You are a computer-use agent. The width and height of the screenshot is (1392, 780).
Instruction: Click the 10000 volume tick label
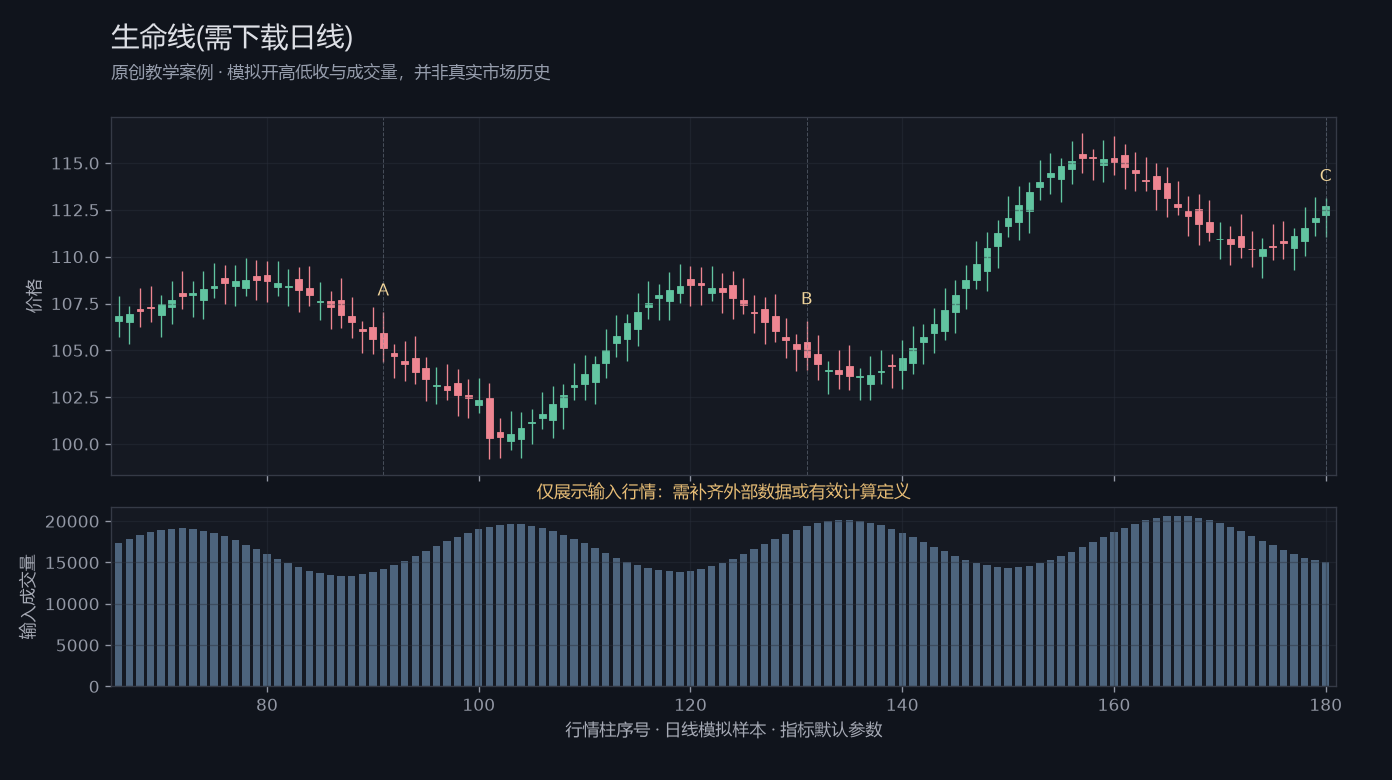point(73,605)
